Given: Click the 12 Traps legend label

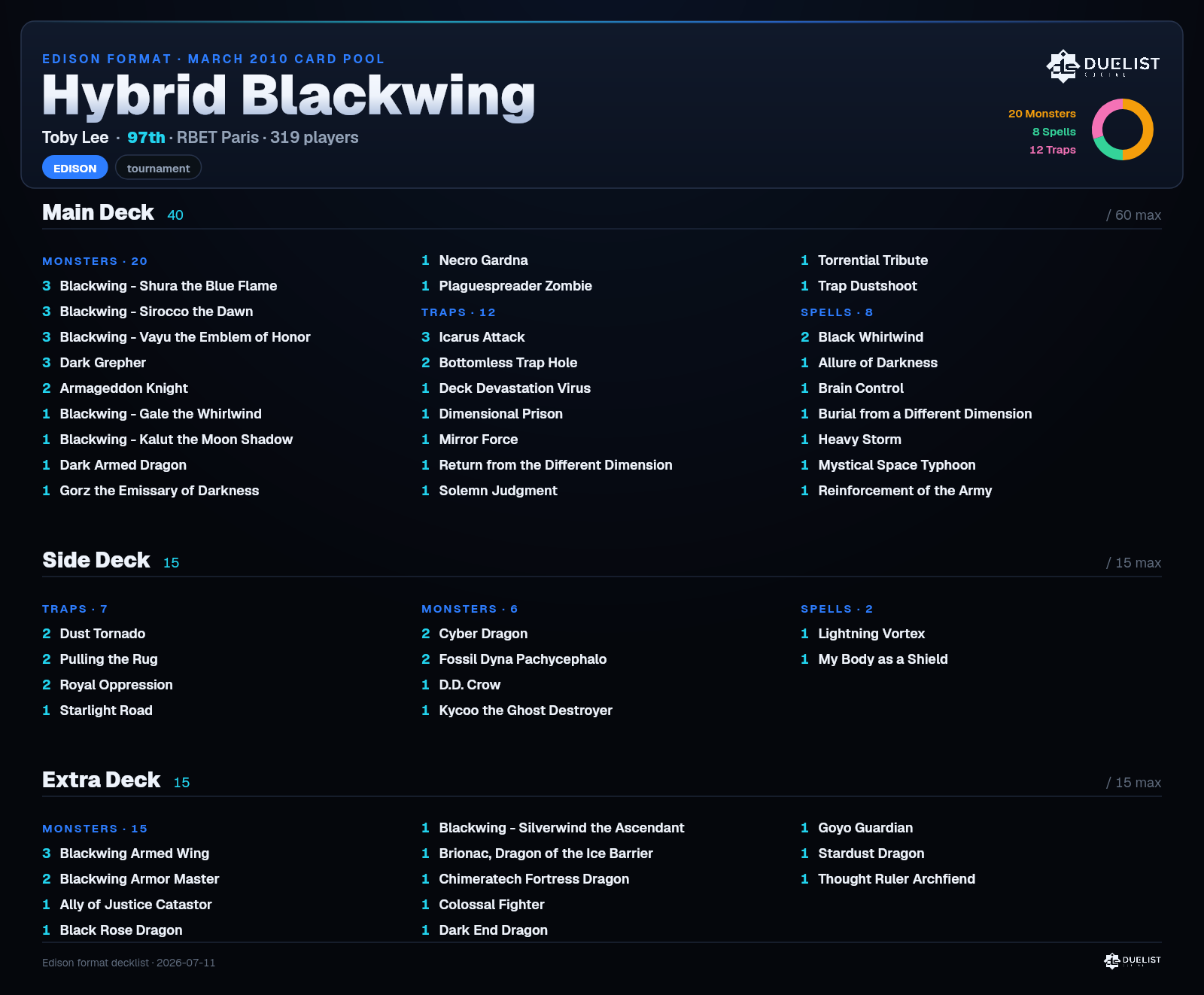Looking at the screenshot, I should [1053, 150].
